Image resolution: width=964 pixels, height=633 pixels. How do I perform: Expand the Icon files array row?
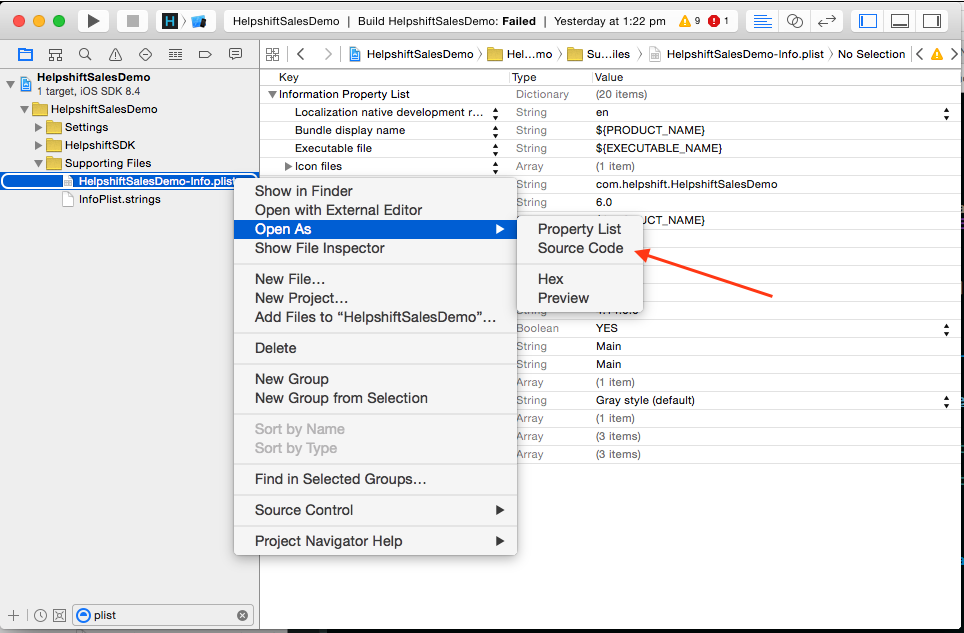[288, 166]
